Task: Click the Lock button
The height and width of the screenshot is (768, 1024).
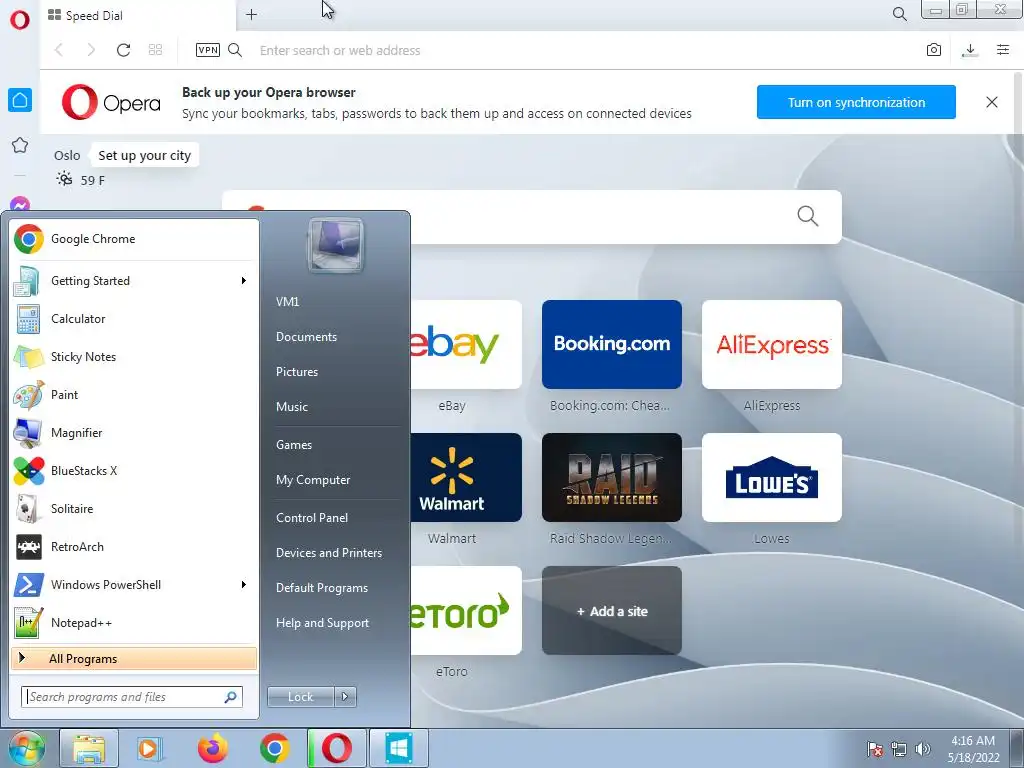Action: pos(300,697)
